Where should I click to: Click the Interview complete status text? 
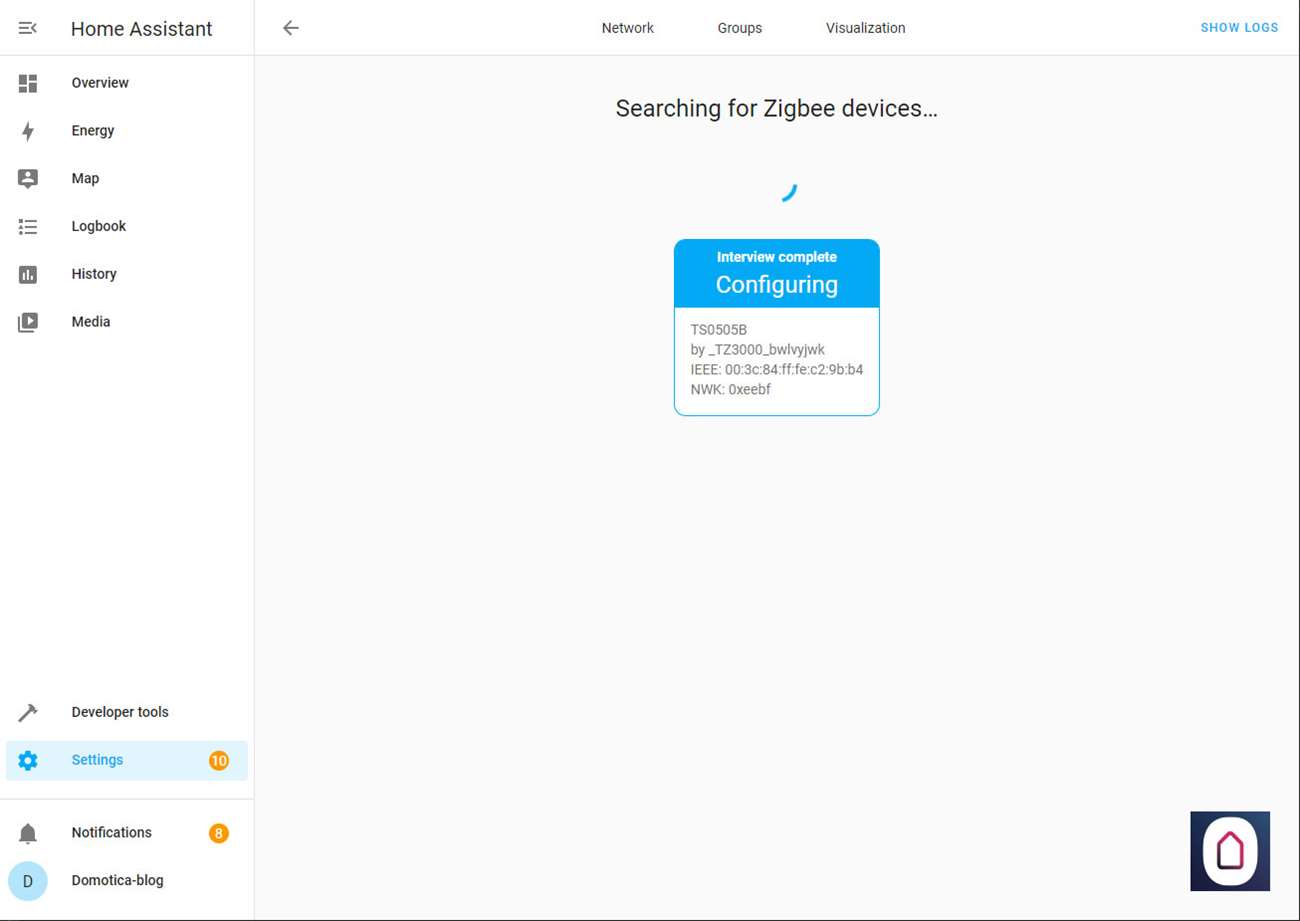click(x=777, y=257)
